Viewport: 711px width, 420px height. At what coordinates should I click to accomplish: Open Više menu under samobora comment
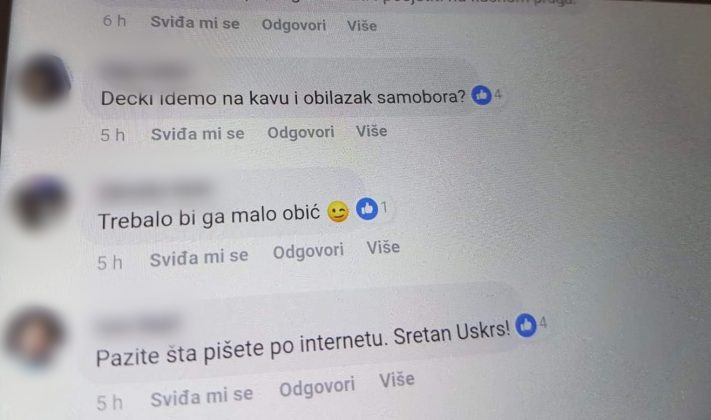coord(371,131)
